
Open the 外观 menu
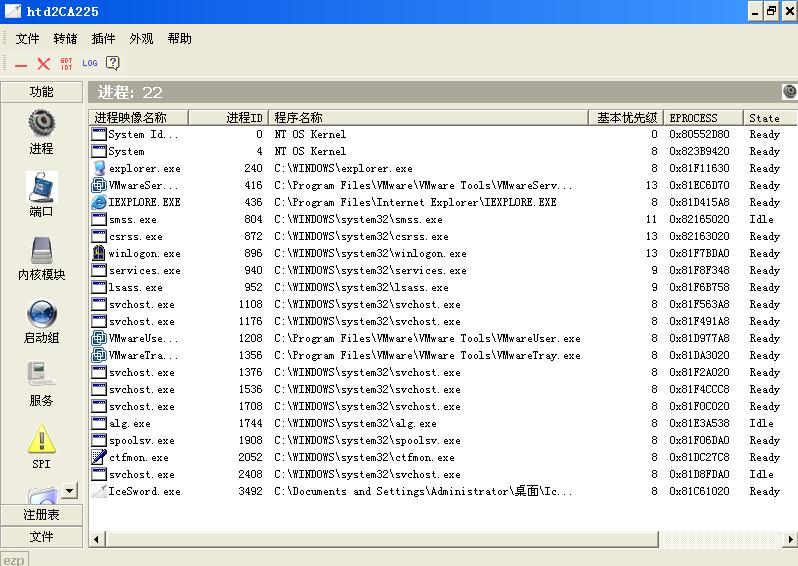pyautogui.click(x=141, y=39)
